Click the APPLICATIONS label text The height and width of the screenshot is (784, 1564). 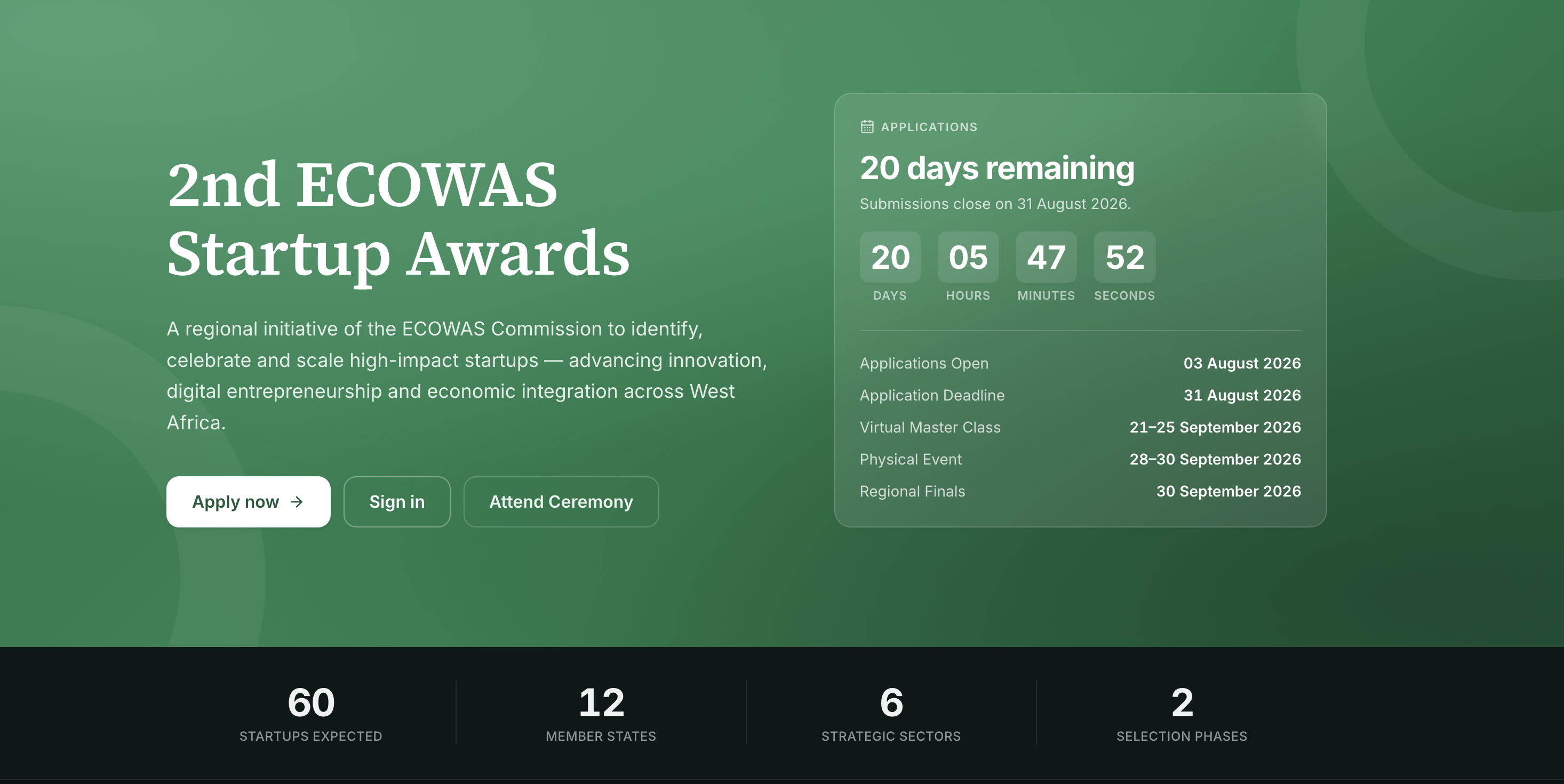pyautogui.click(x=929, y=127)
